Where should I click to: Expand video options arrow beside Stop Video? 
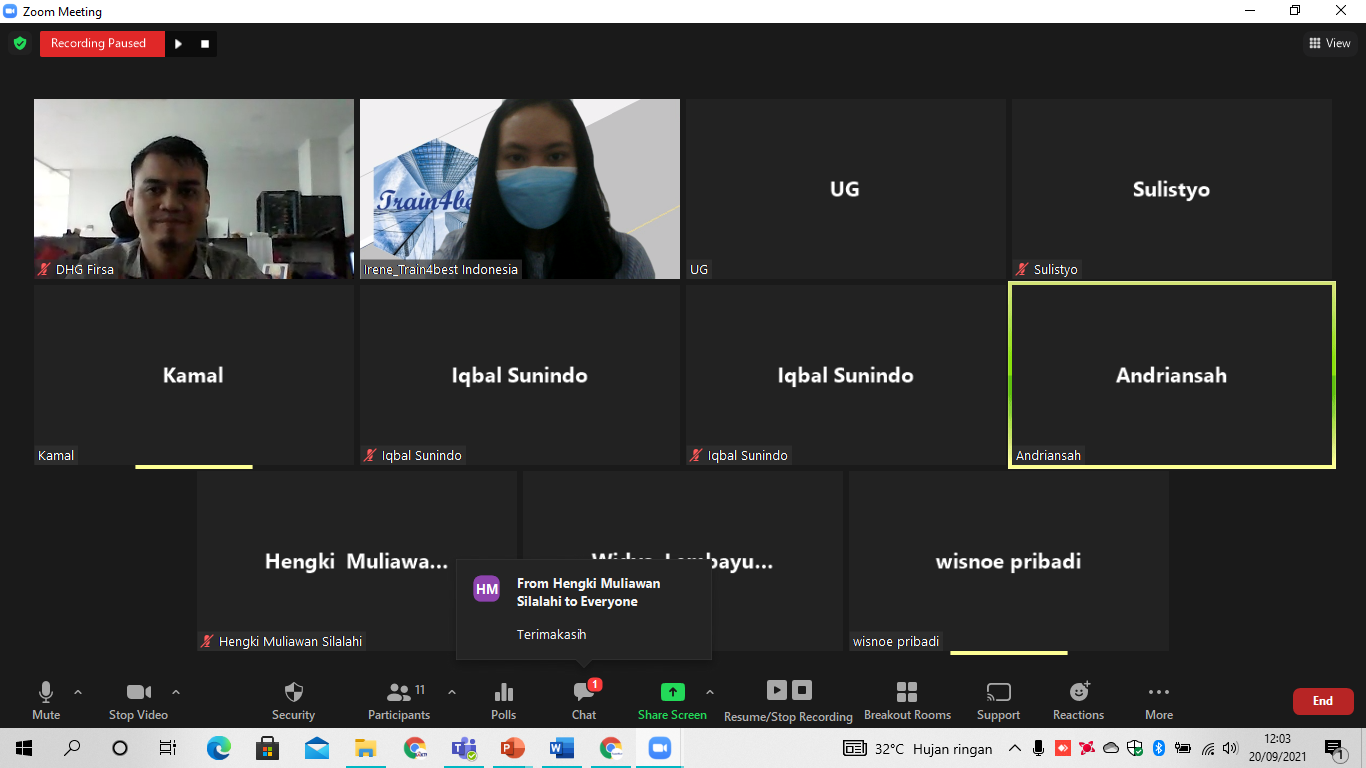176,692
